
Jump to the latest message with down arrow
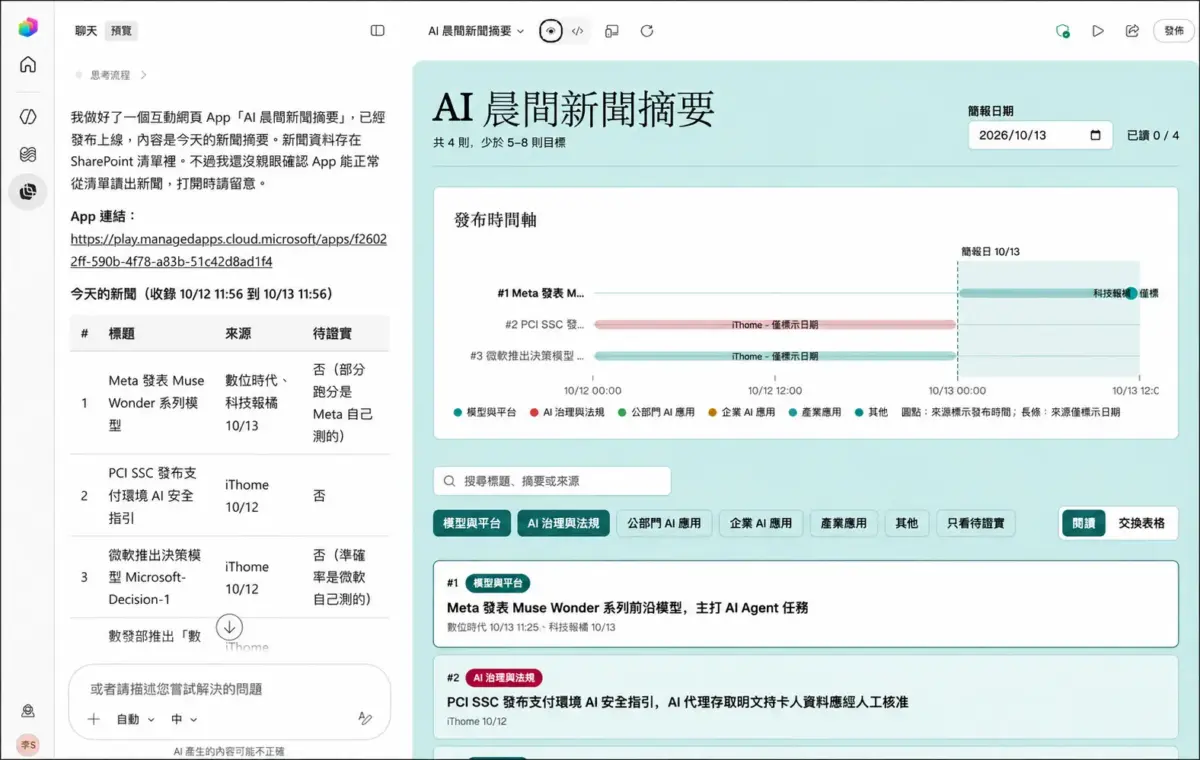(x=230, y=628)
